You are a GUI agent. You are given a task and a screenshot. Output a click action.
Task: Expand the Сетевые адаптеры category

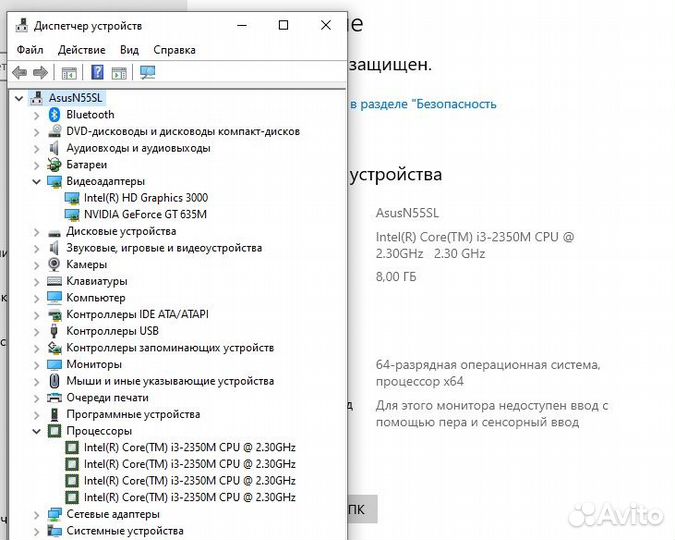[x=37, y=514]
